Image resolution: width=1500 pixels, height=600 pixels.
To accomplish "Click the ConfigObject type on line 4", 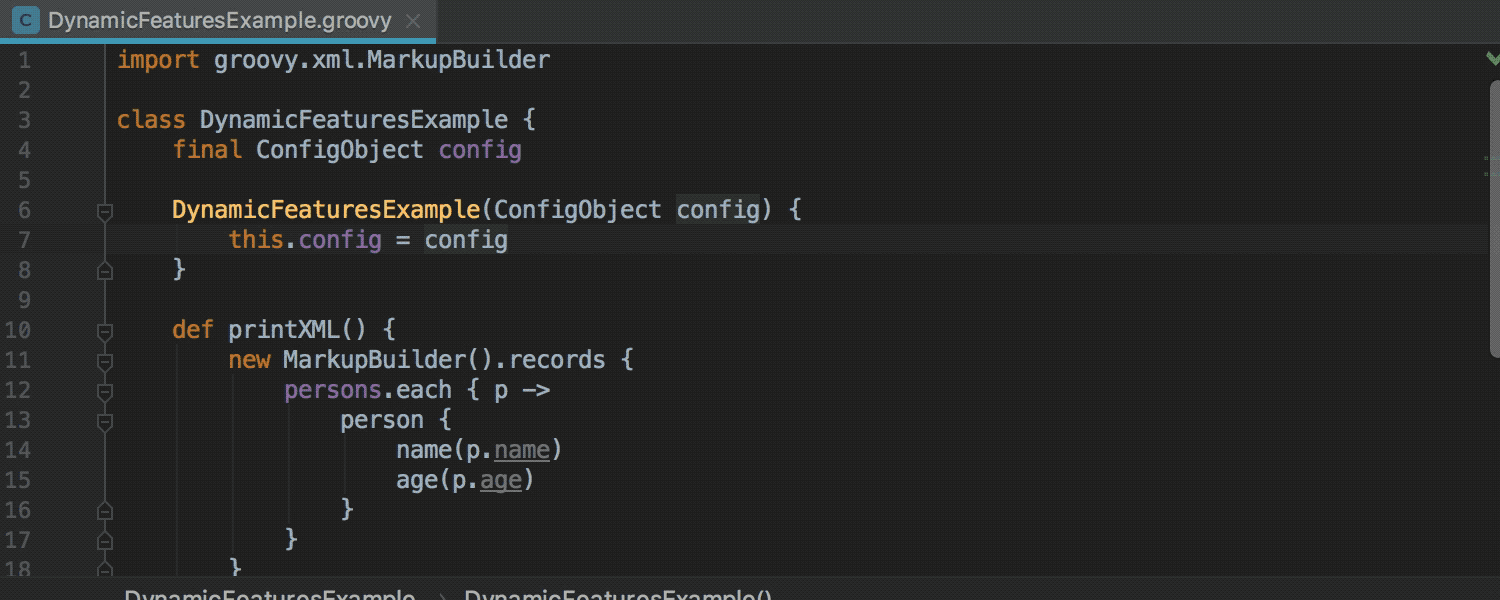I will 339,149.
